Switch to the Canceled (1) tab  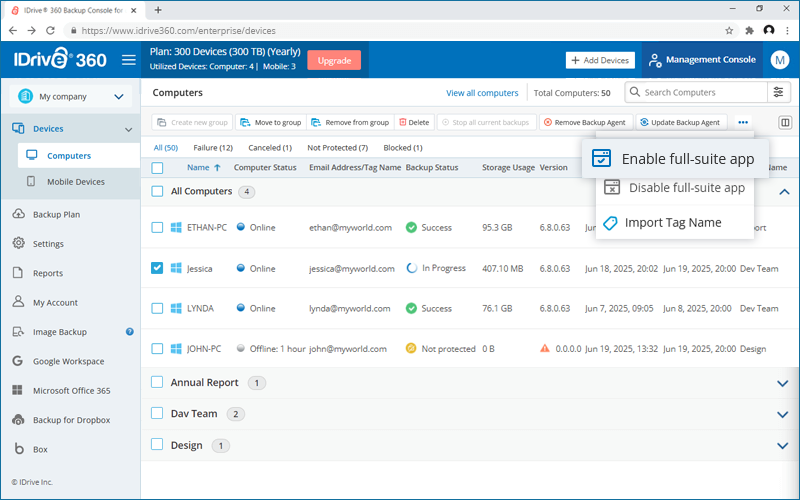(x=270, y=148)
